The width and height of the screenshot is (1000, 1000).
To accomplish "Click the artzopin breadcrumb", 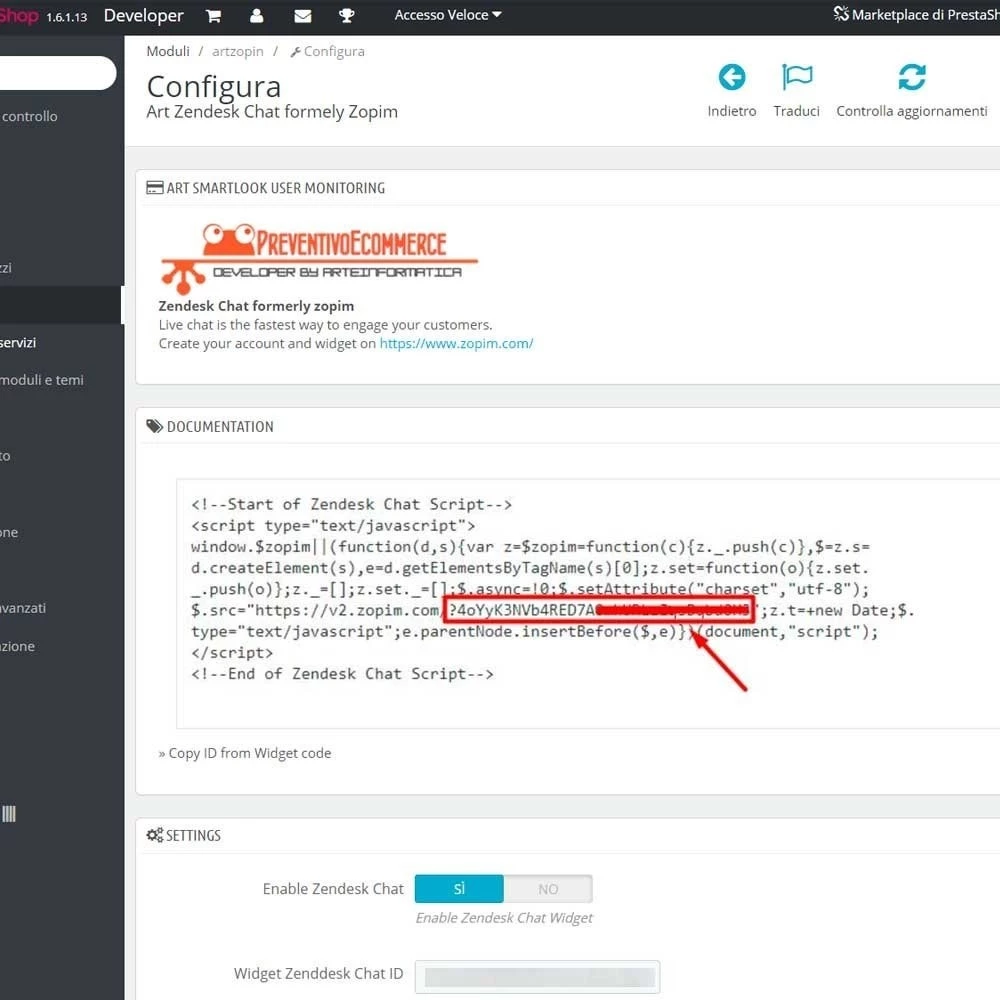I will 237,51.
